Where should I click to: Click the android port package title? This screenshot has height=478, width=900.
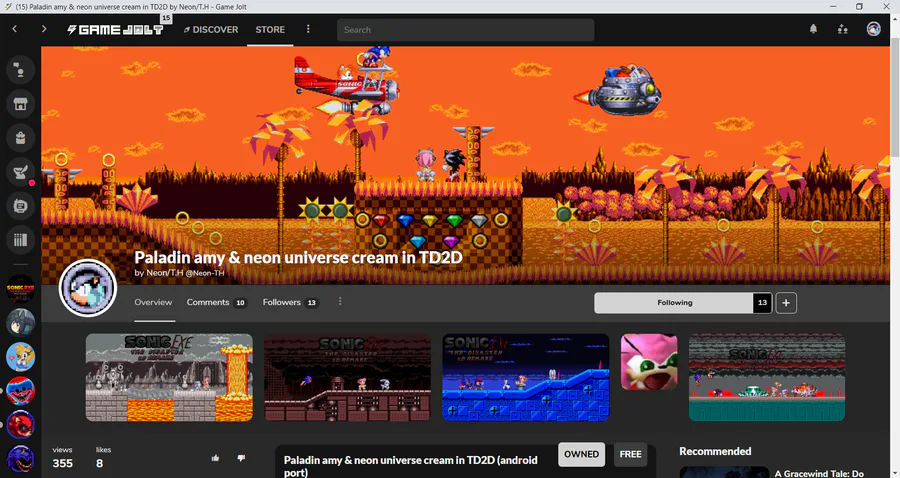click(x=411, y=466)
